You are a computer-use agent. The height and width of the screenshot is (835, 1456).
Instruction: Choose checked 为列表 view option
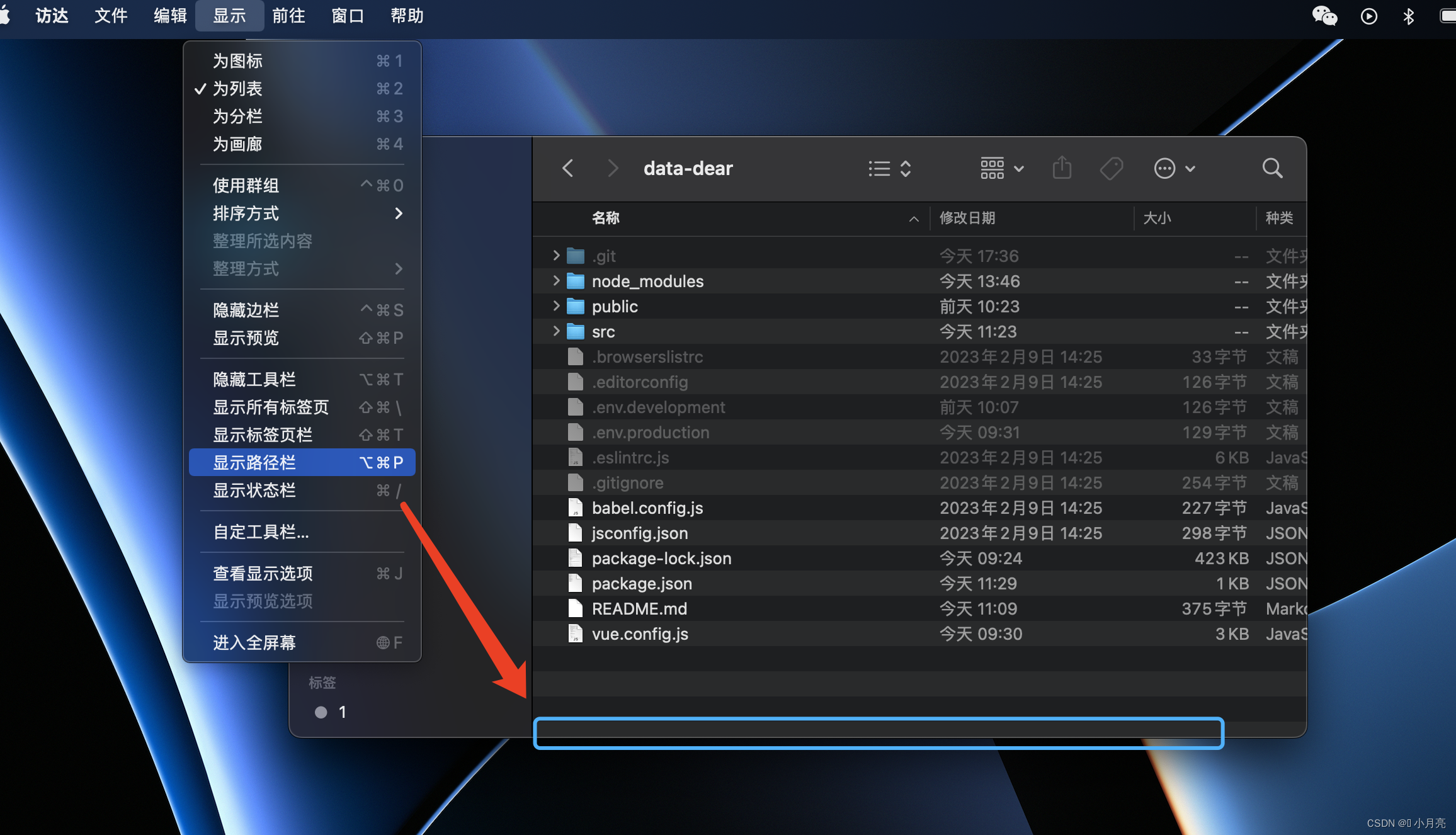pos(302,89)
